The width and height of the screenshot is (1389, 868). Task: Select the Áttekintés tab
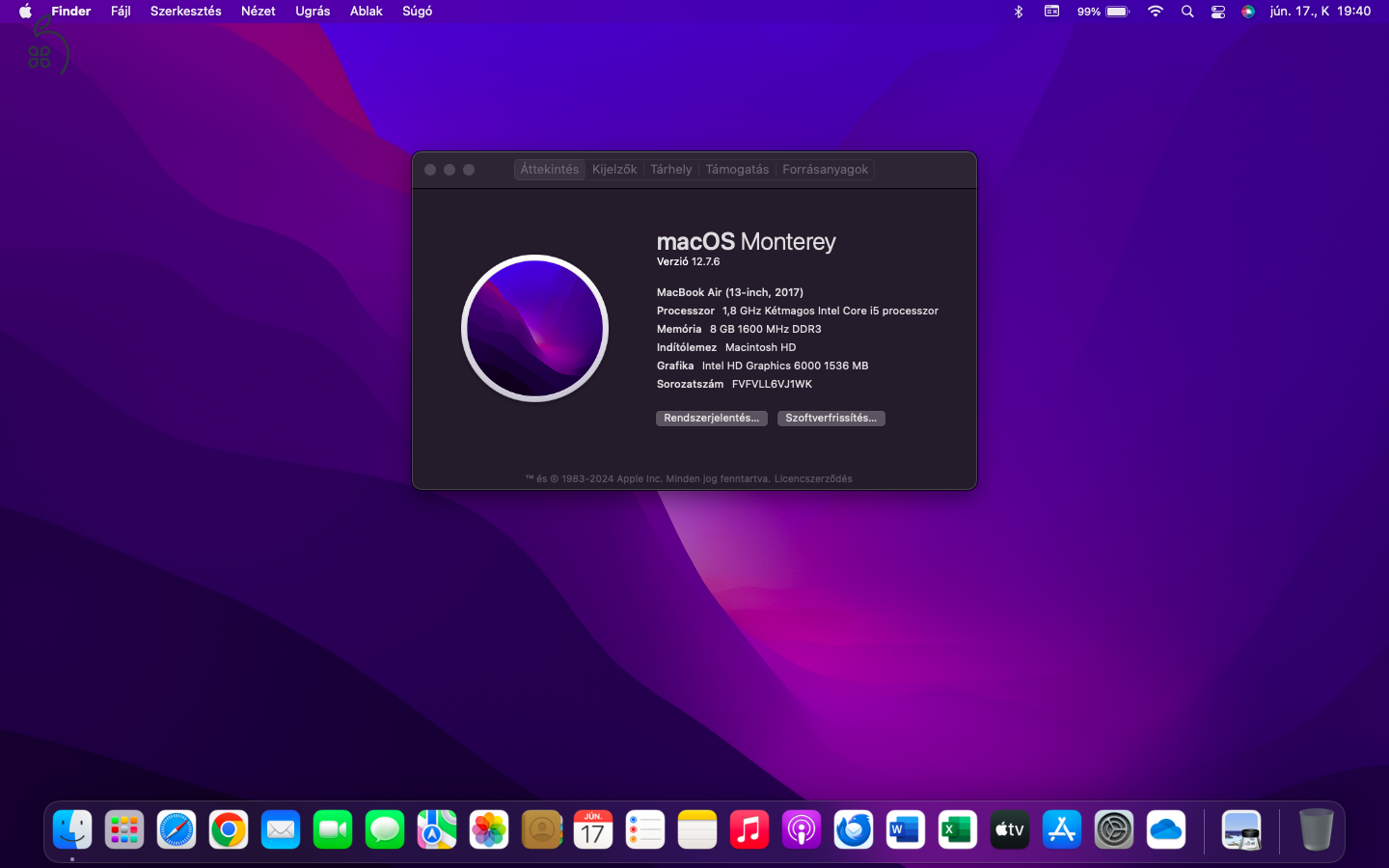550,170
